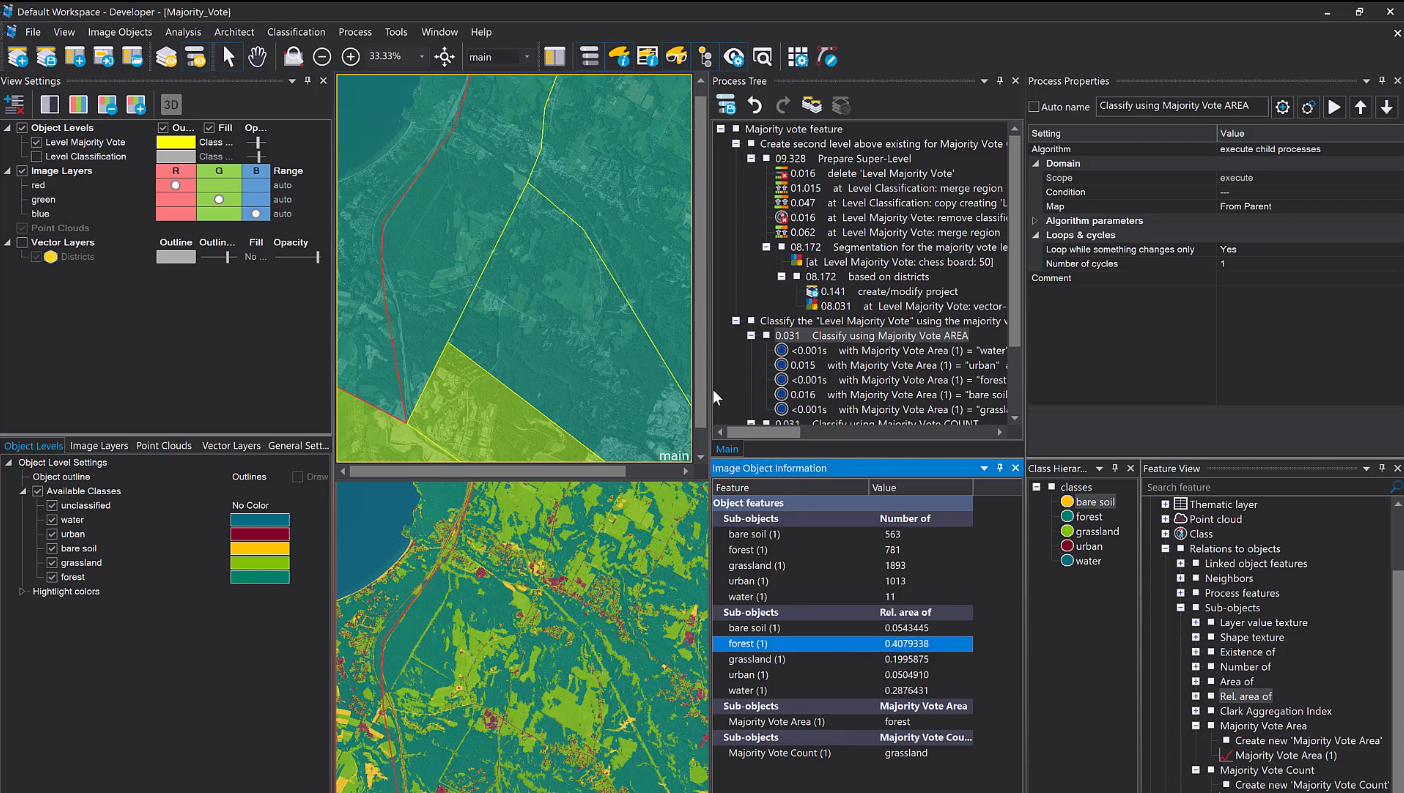
Task: Open the Classification menu
Action: [x=296, y=32]
